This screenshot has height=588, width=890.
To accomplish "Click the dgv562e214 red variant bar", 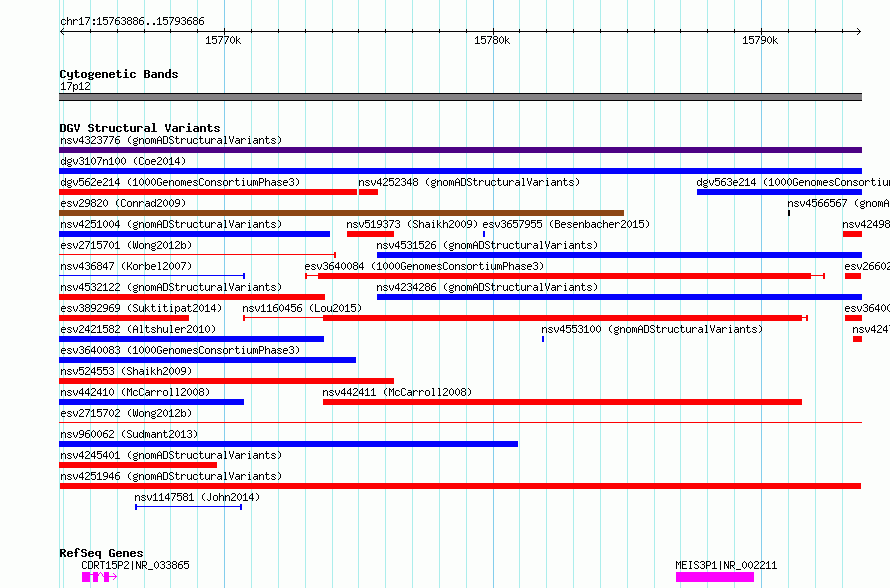I will [208, 192].
